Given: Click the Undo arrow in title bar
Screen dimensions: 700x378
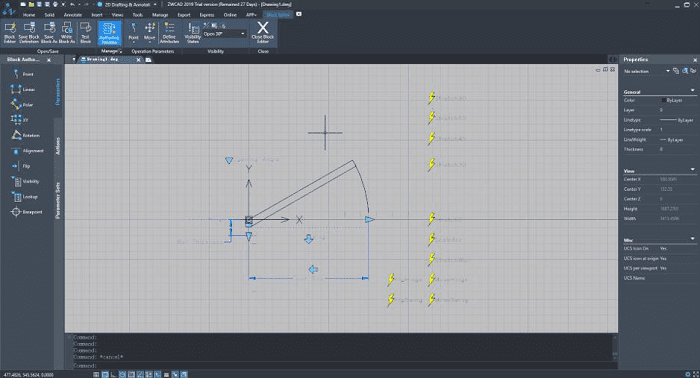Looking at the screenshot, I should [72, 4].
